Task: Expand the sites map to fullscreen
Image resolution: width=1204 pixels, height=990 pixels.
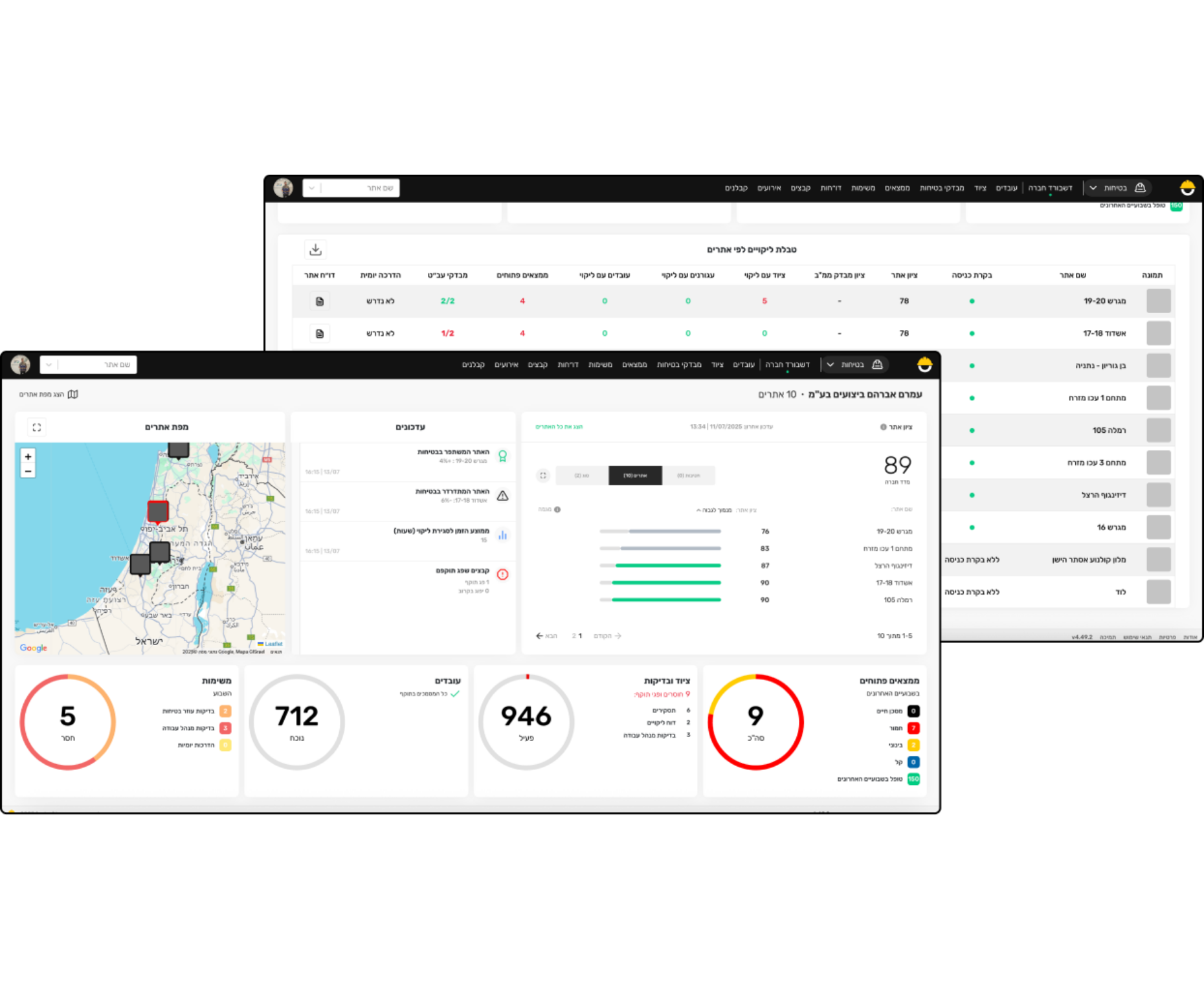Action: pos(37,427)
